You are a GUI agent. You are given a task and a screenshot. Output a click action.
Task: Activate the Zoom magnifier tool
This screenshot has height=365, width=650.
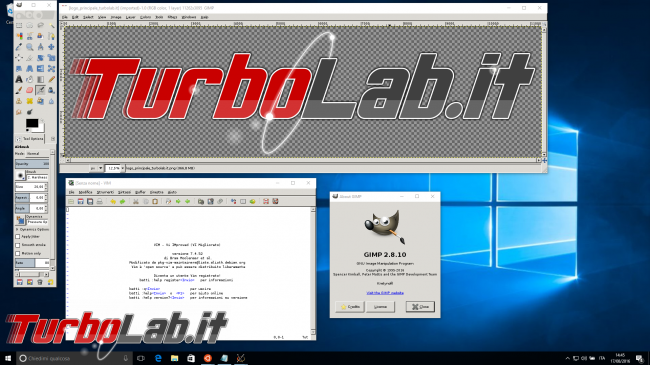(30, 47)
